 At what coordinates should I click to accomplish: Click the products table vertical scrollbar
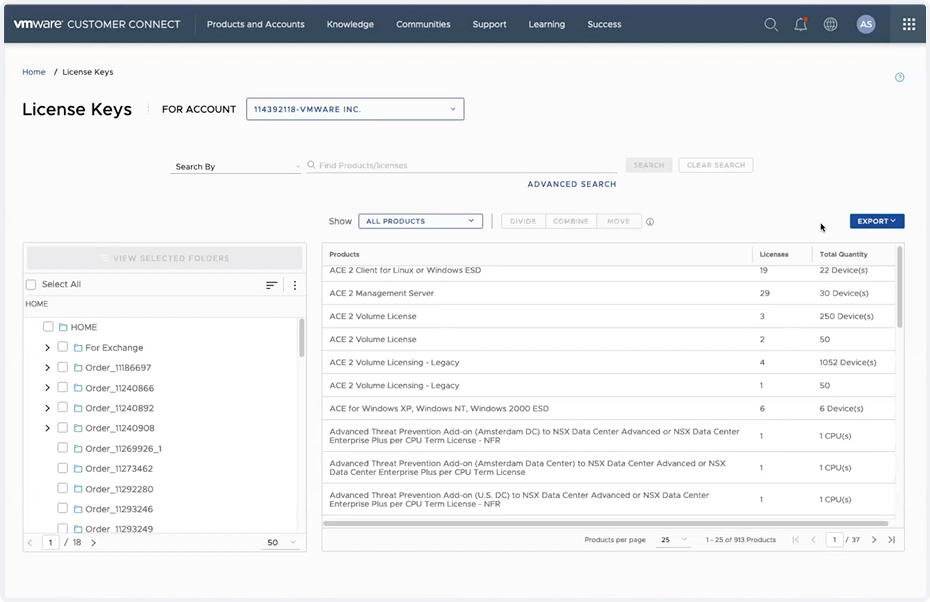pos(899,287)
